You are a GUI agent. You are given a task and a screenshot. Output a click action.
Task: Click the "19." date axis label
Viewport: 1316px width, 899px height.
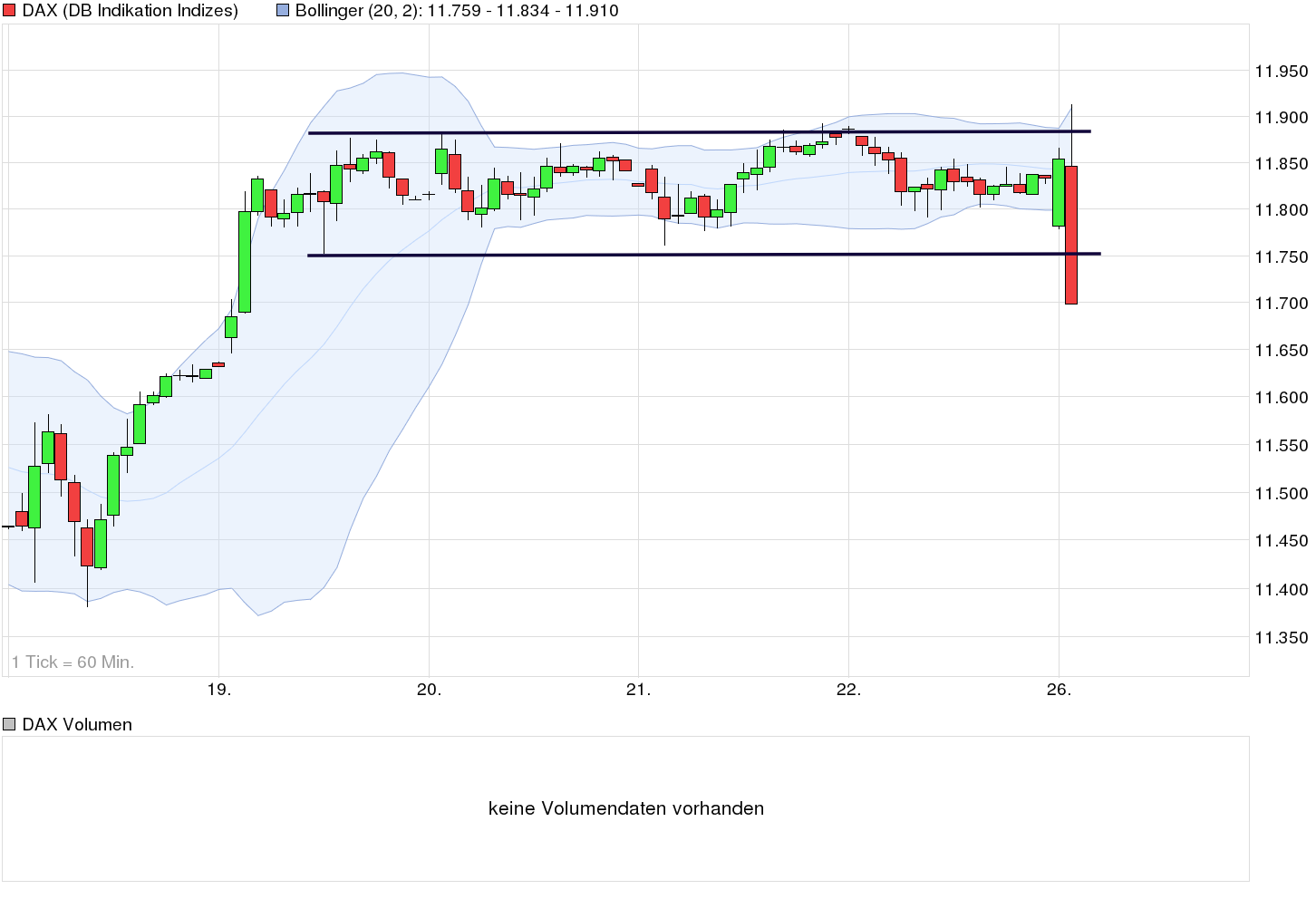pos(219,690)
